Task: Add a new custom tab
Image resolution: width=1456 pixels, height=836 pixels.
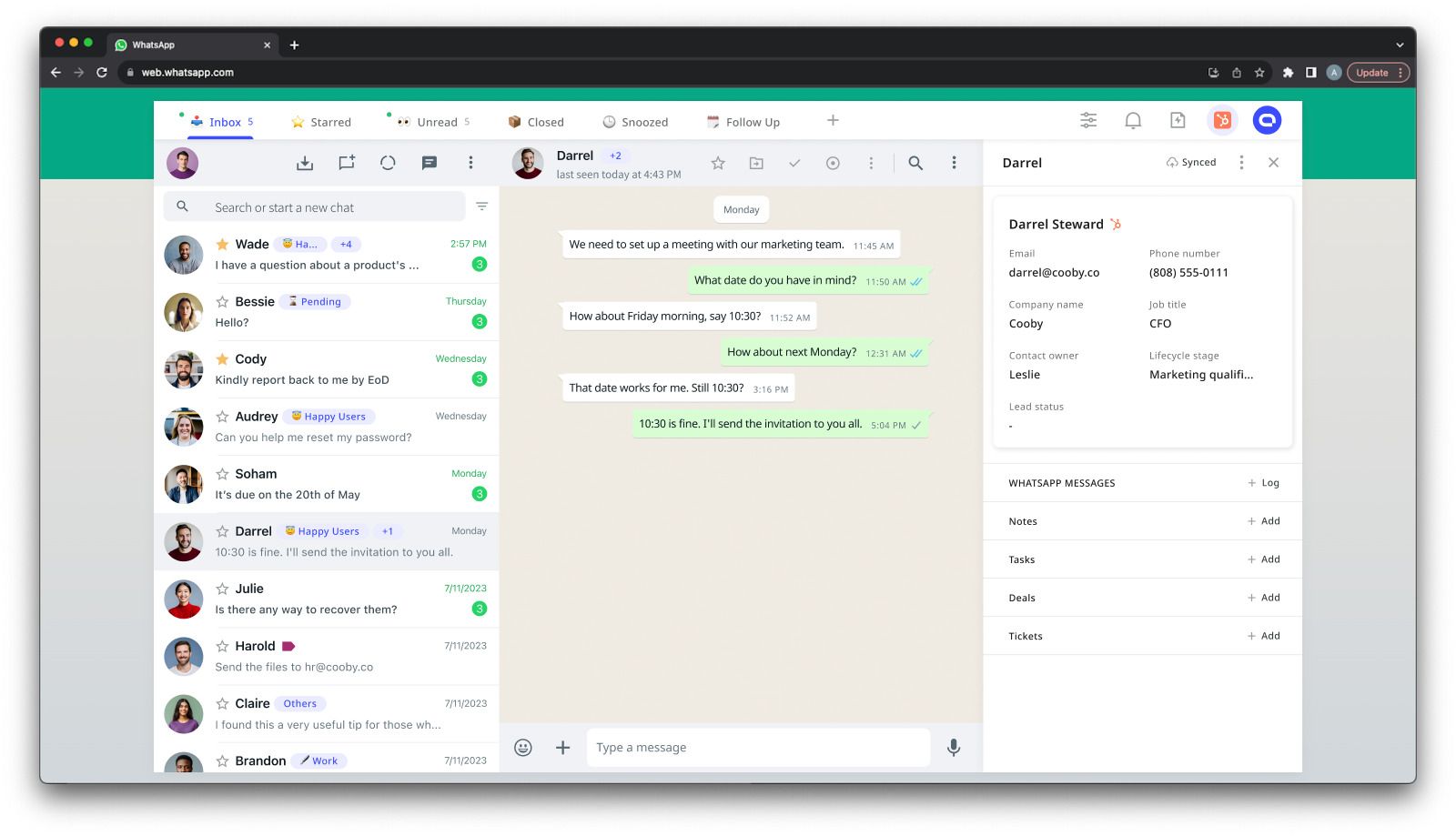Action: click(x=833, y=120)
